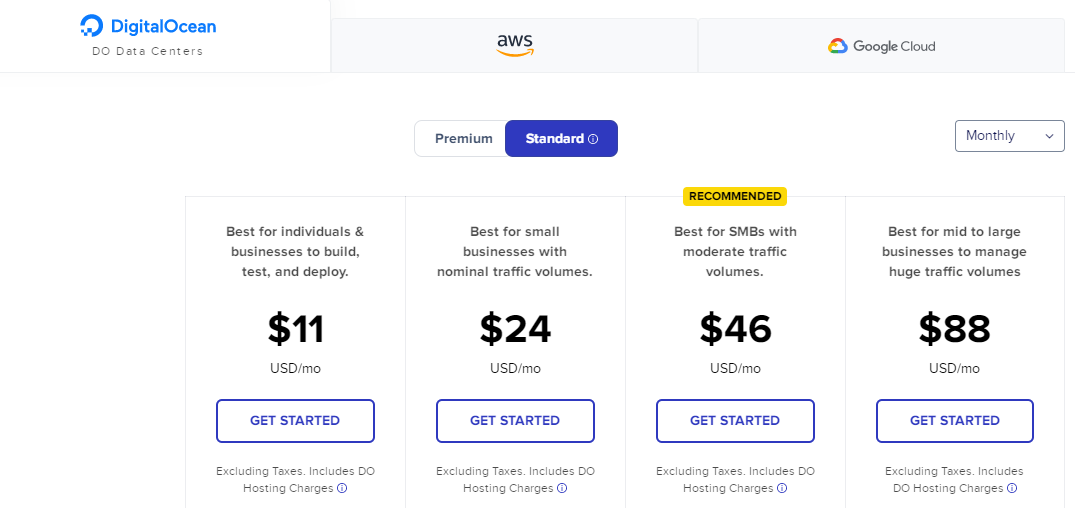This screenshot has width=1075, height=508.
Task: Open the Monthly billing dropdown
Action: click(1009, 136)
